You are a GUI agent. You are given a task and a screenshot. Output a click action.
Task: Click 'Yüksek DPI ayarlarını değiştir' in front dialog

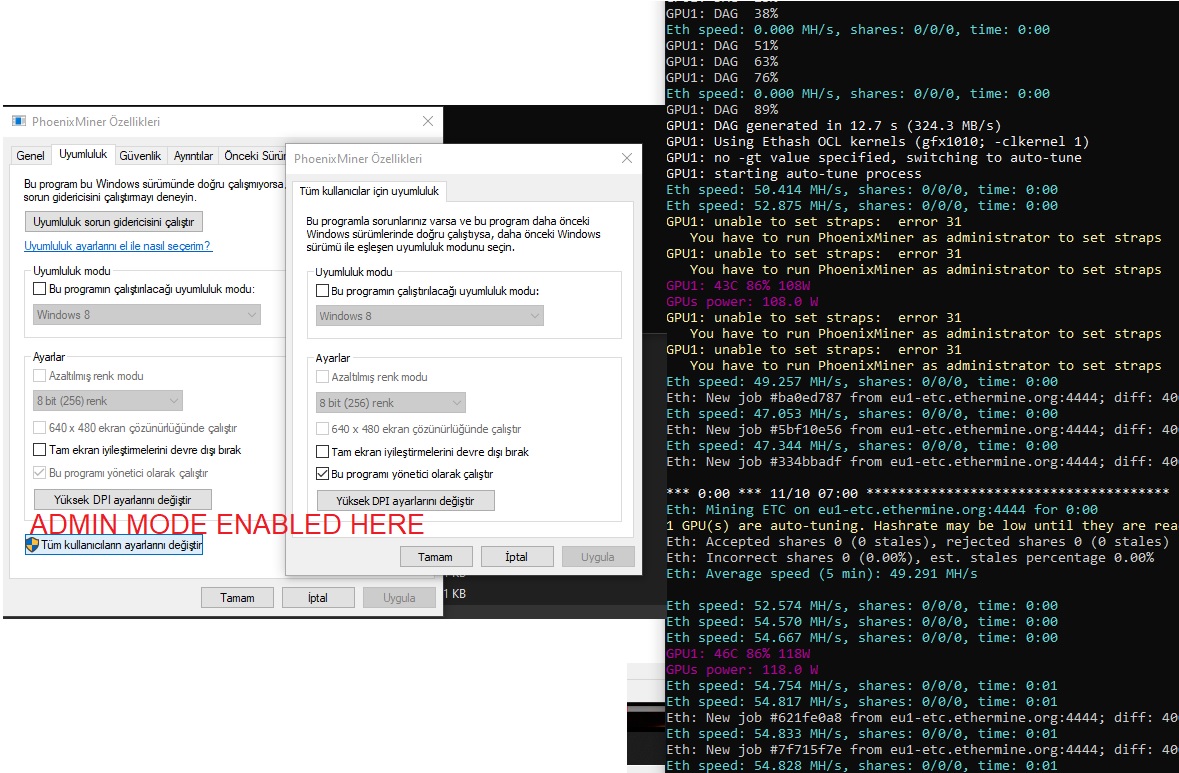(x=405, y=501)
